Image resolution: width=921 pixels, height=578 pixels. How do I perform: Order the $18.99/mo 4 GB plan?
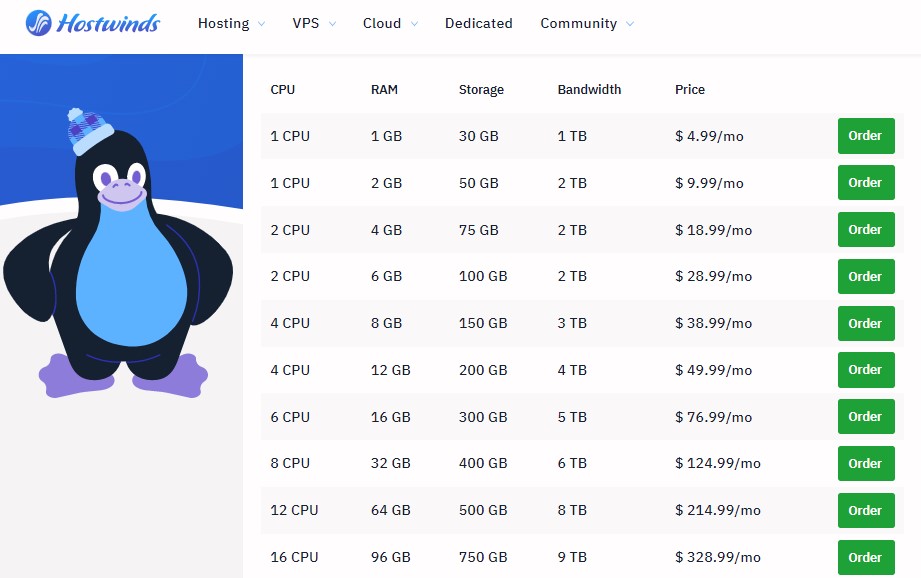865,230
